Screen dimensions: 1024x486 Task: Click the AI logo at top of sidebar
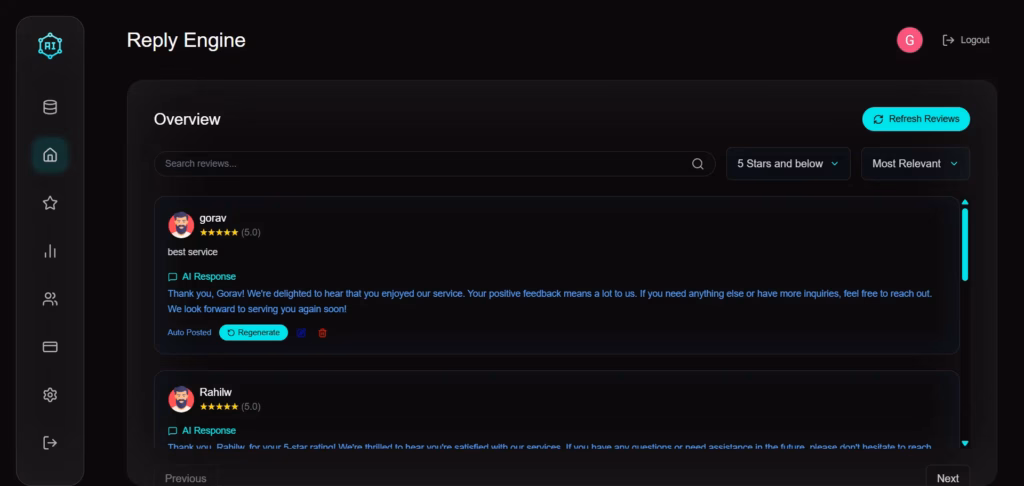click(50, 44)
